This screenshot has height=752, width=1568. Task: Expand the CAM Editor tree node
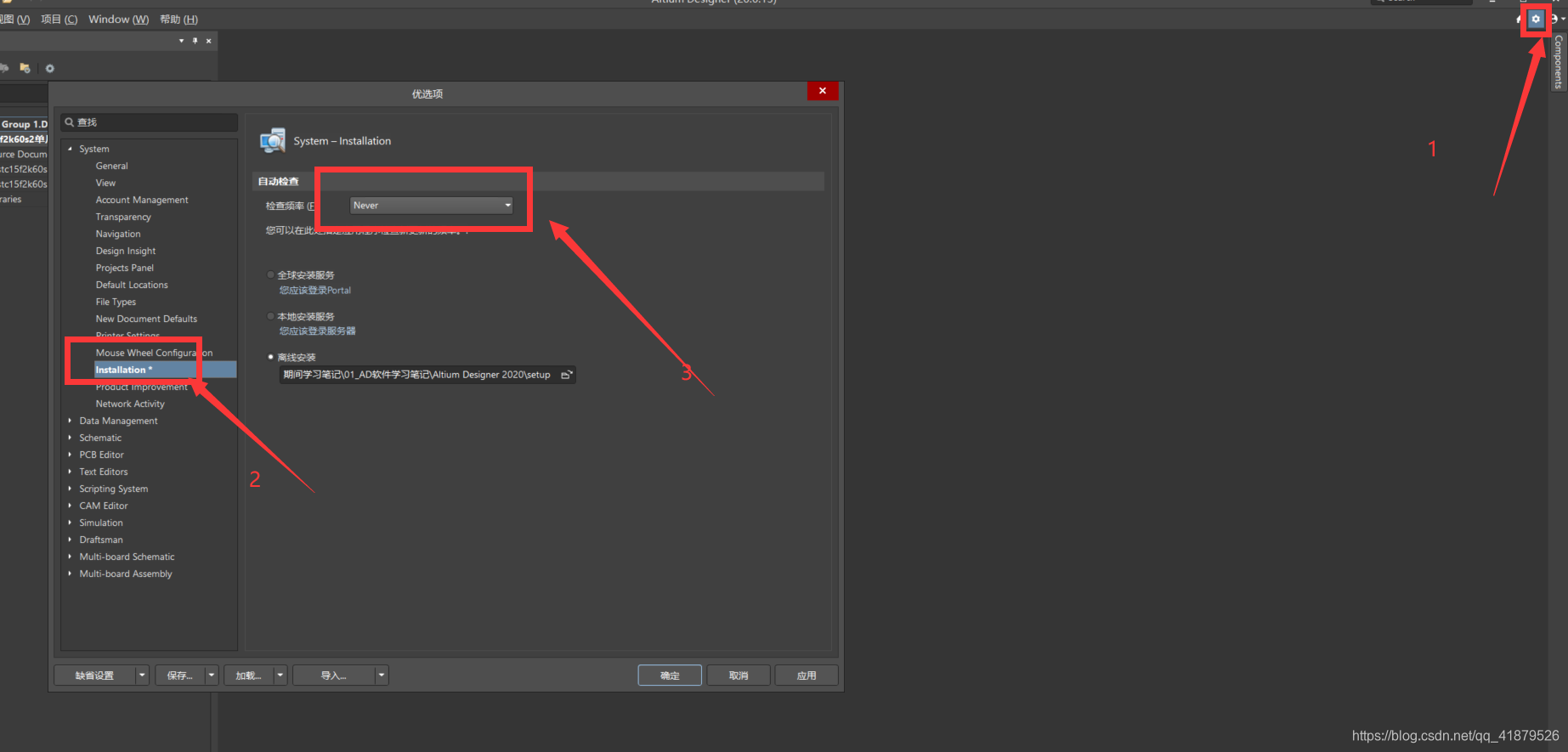(x=70, y=506)
